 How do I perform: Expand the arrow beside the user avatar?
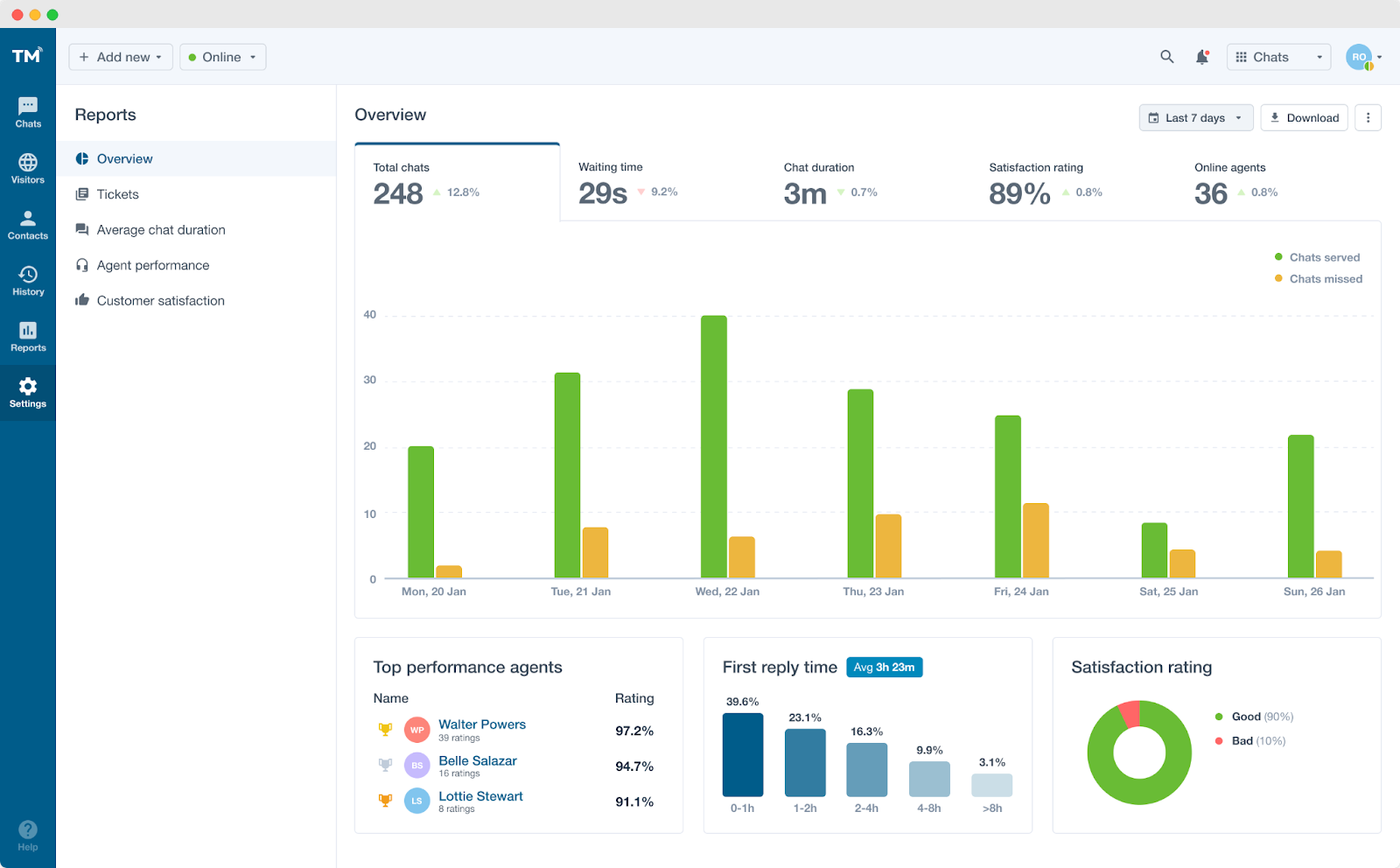[x=1380, y=58]
